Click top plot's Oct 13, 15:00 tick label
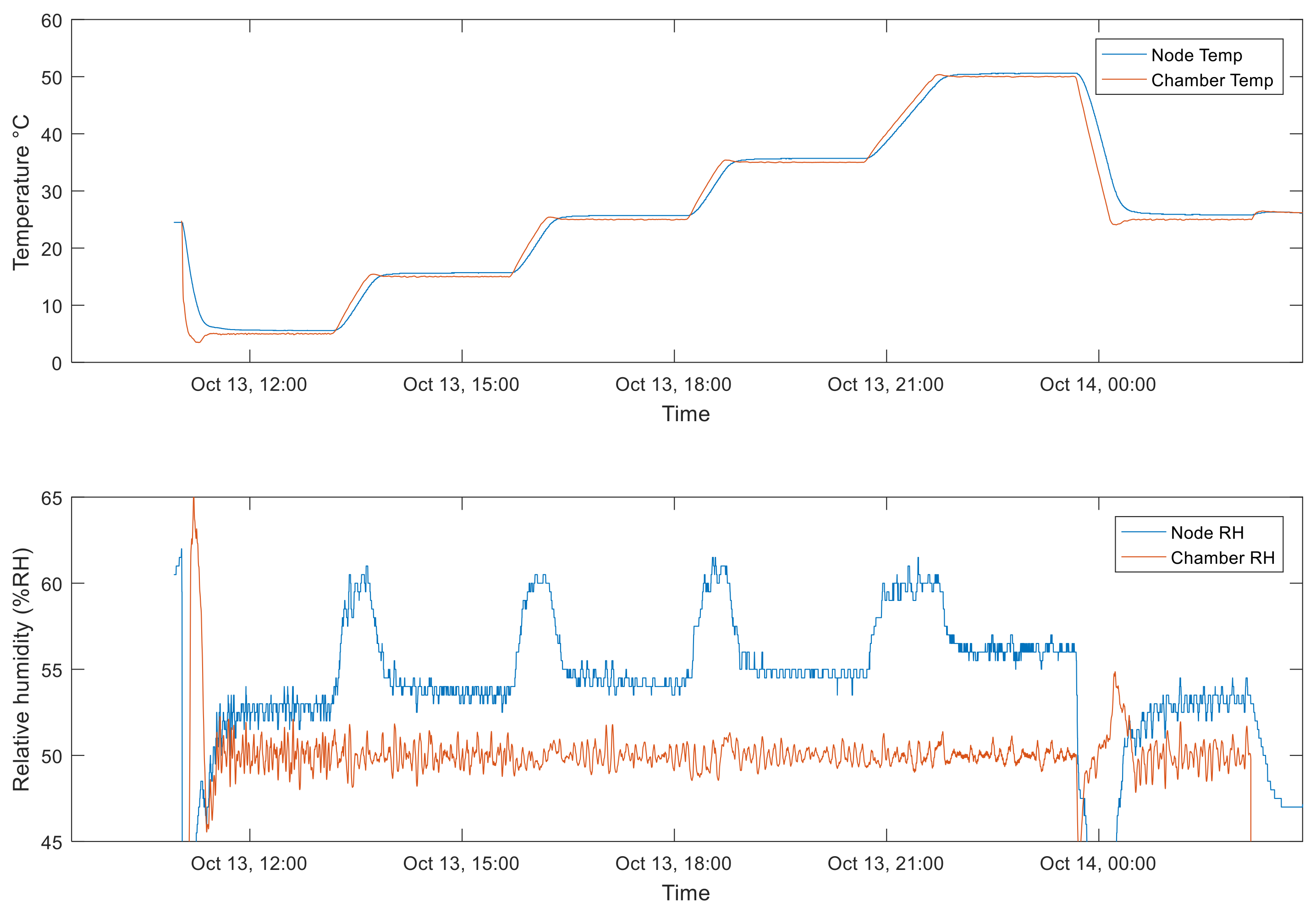The image size is (1316, 913). click(461, 385)
